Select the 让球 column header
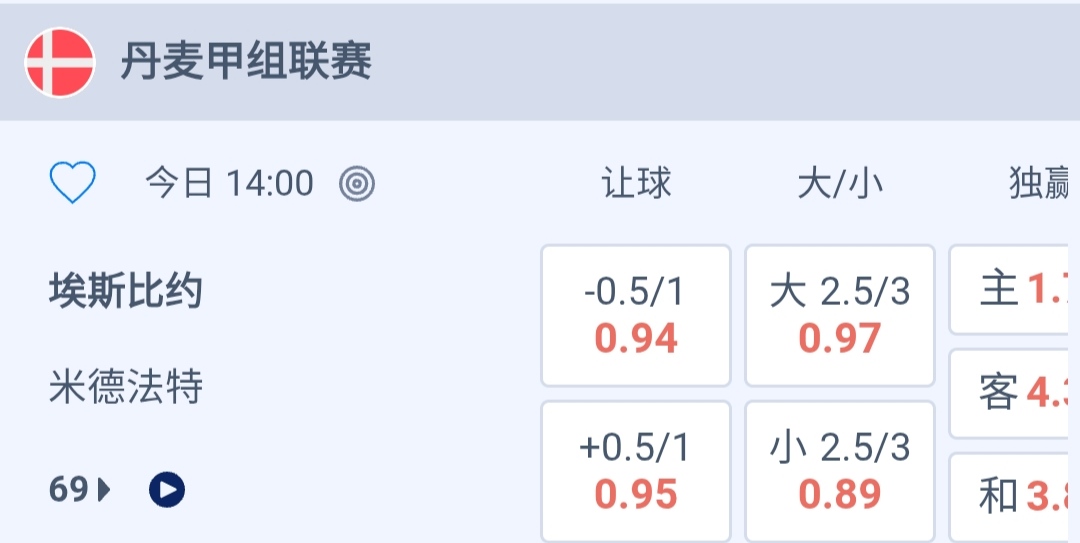This screenshot has width=1080, height=543. [x=636, y=184]
